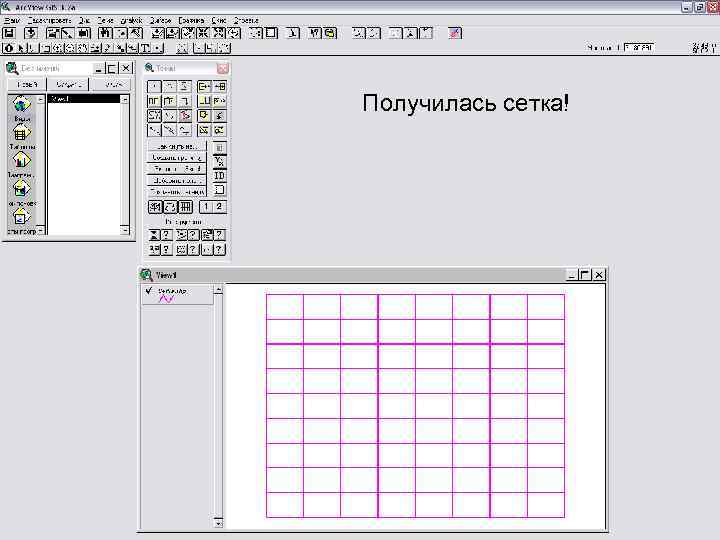Click the red-pink extension icon at toolbar end
This screenshot has width=720, height=540.
click(x=455, y=33)
